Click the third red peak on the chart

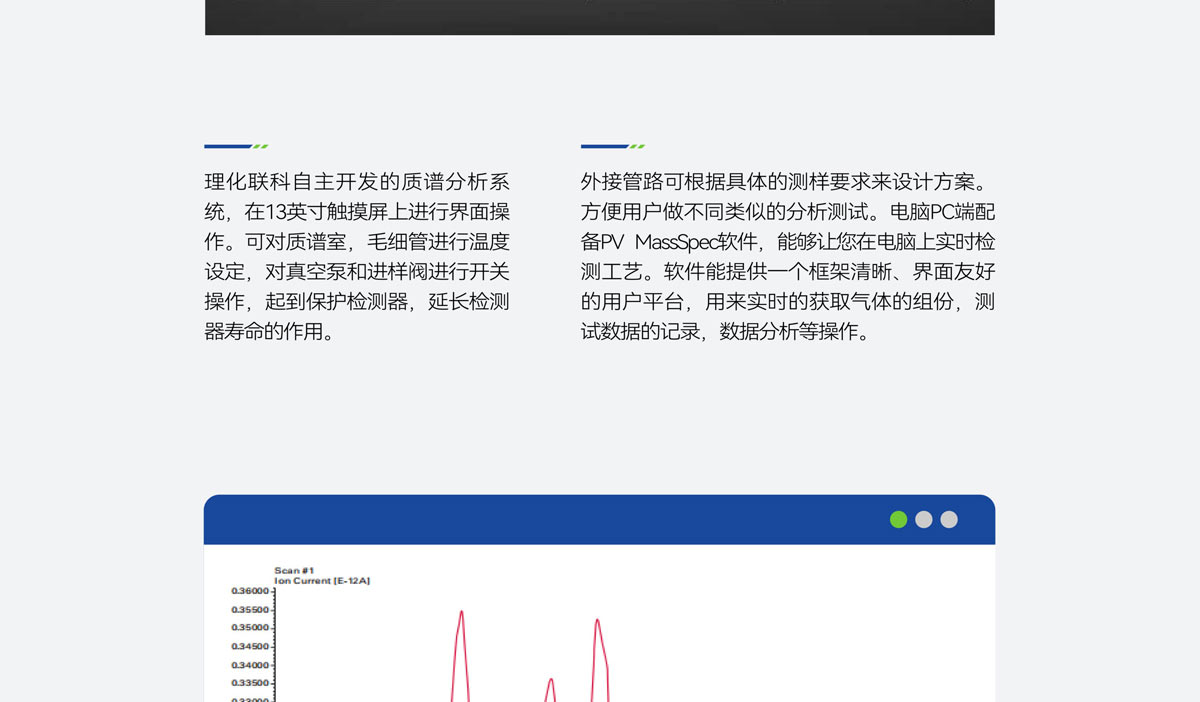(597, 622)
